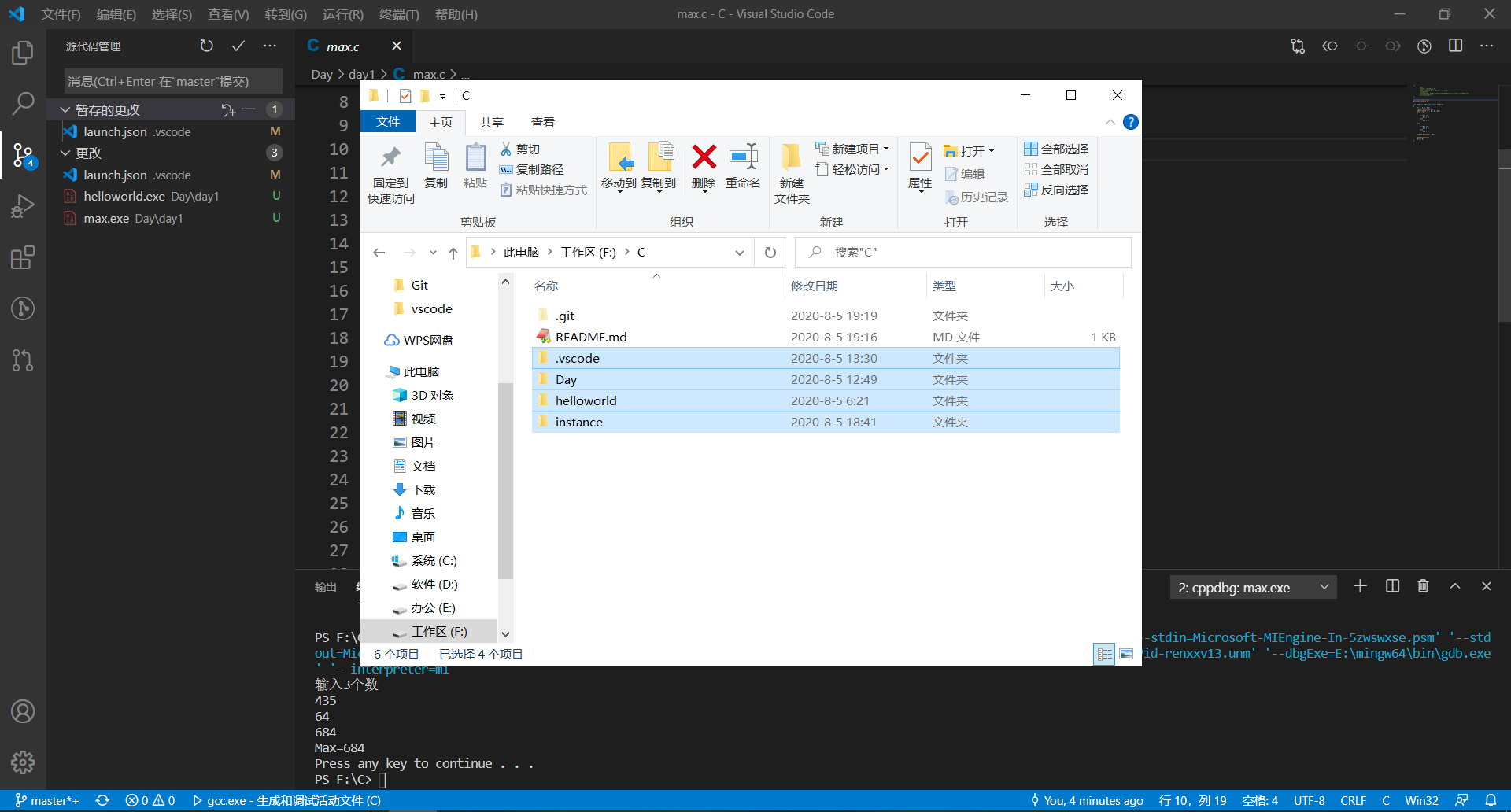Click the master branch in status bar
1511x812 pixels.
pyautogui.click(x=47, y=800)
